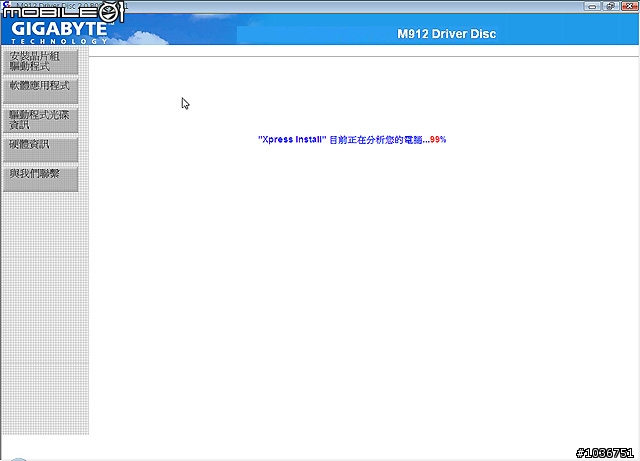Open 與我們聯繫 contact page
The width and height of the screenshot is (640, 461).
40,179
